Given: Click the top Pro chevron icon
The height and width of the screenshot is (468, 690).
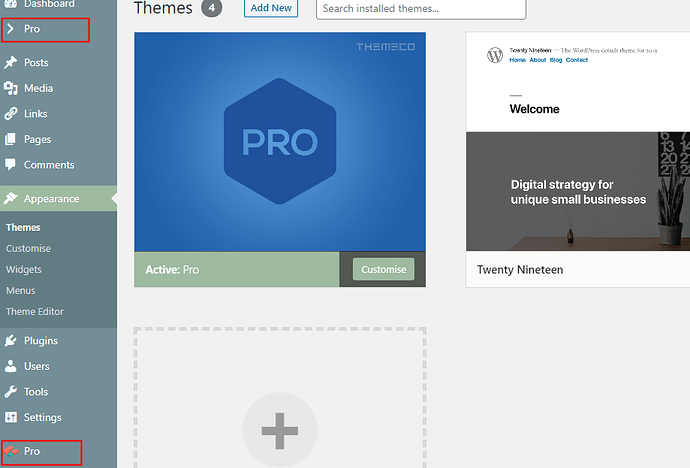Looking at the screenshot, I should coord(11,29).
